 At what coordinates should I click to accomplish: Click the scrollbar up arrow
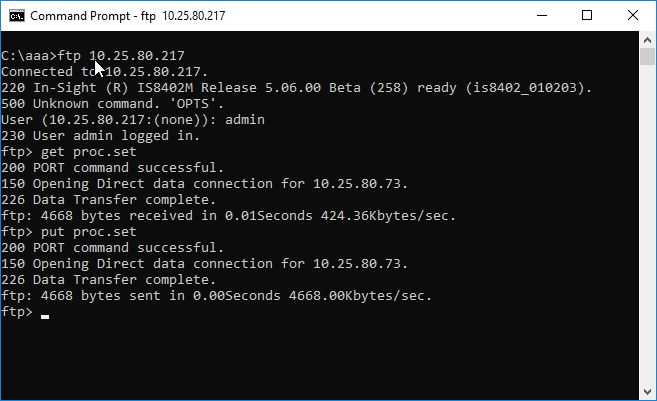[647, 41]
